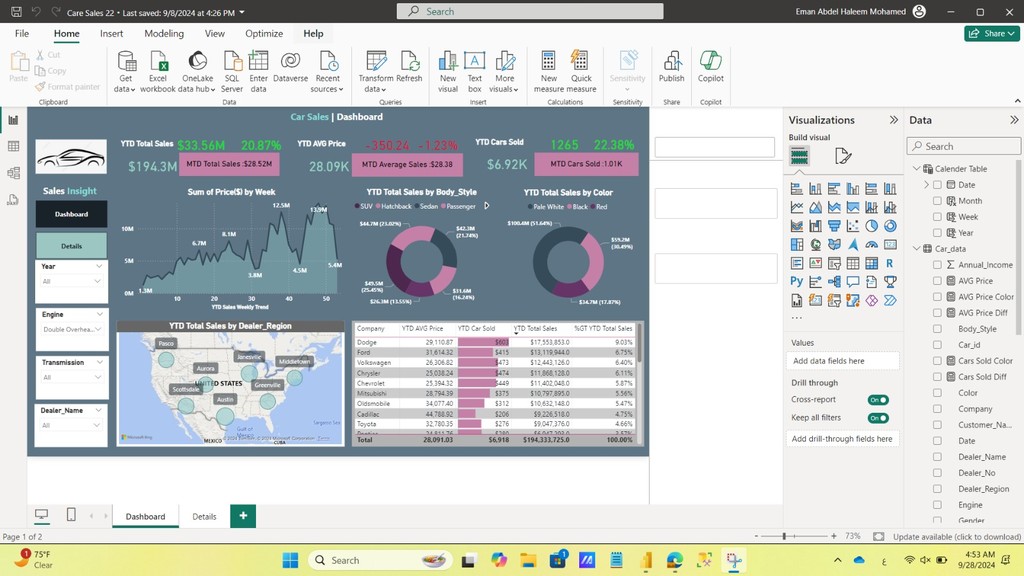Collapse the Calender Table tree
Image resolution: width=1024 pixels, height=576 pixels.
916,168
